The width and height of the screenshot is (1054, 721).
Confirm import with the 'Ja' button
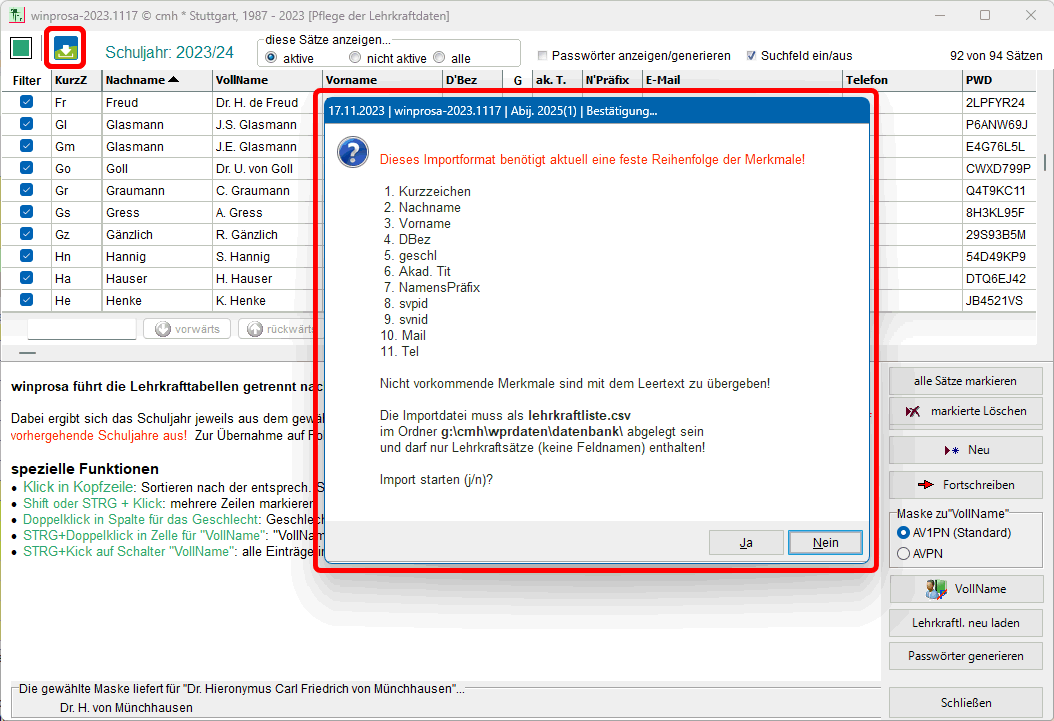pyautogui.click(x=746, y=542)
